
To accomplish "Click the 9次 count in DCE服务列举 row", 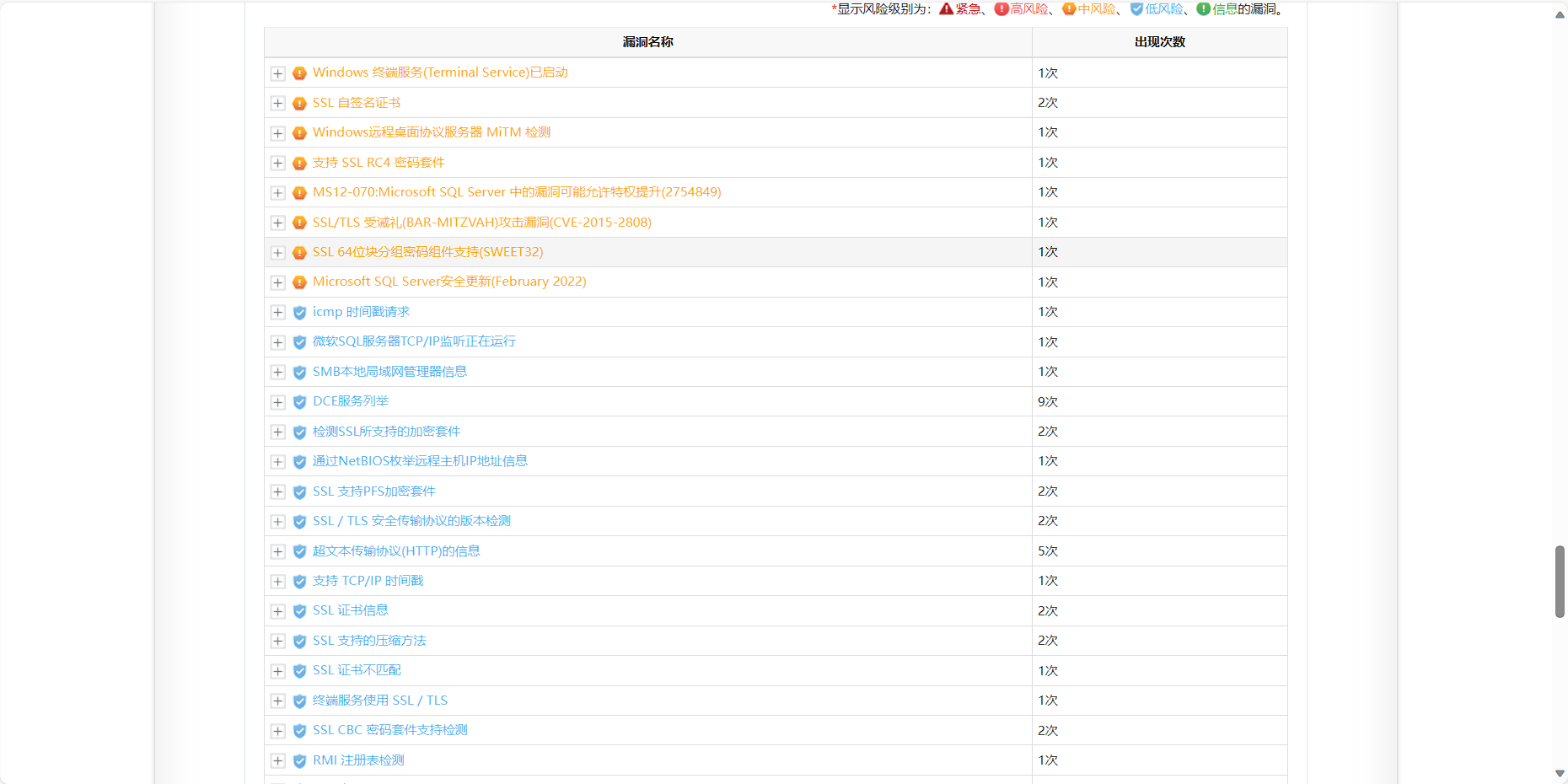I will click(1048, 402).
